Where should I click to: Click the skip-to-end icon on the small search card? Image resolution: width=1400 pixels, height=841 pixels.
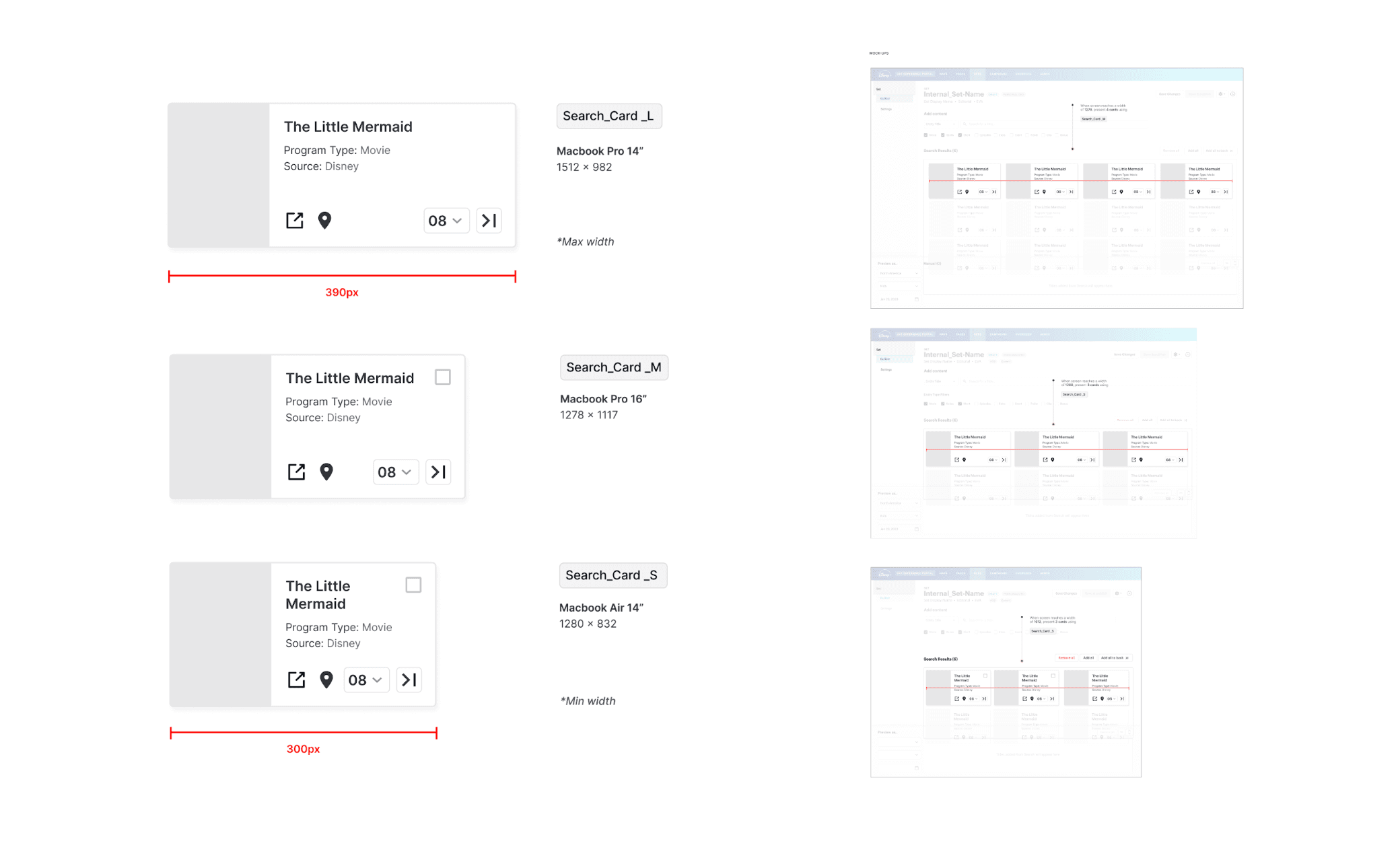[409, 680]
